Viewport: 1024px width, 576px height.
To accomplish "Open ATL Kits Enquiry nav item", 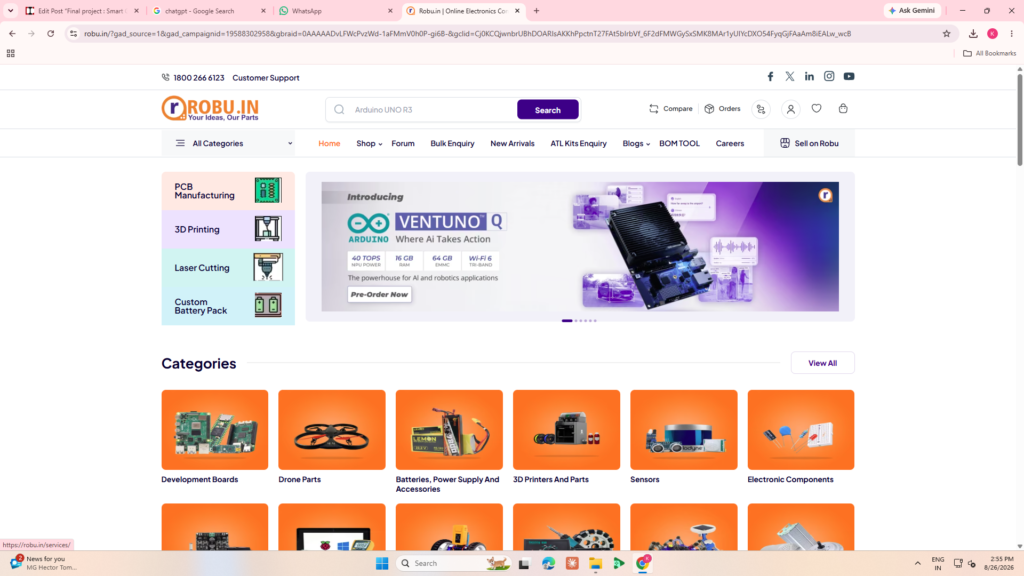I will (578, 144).
